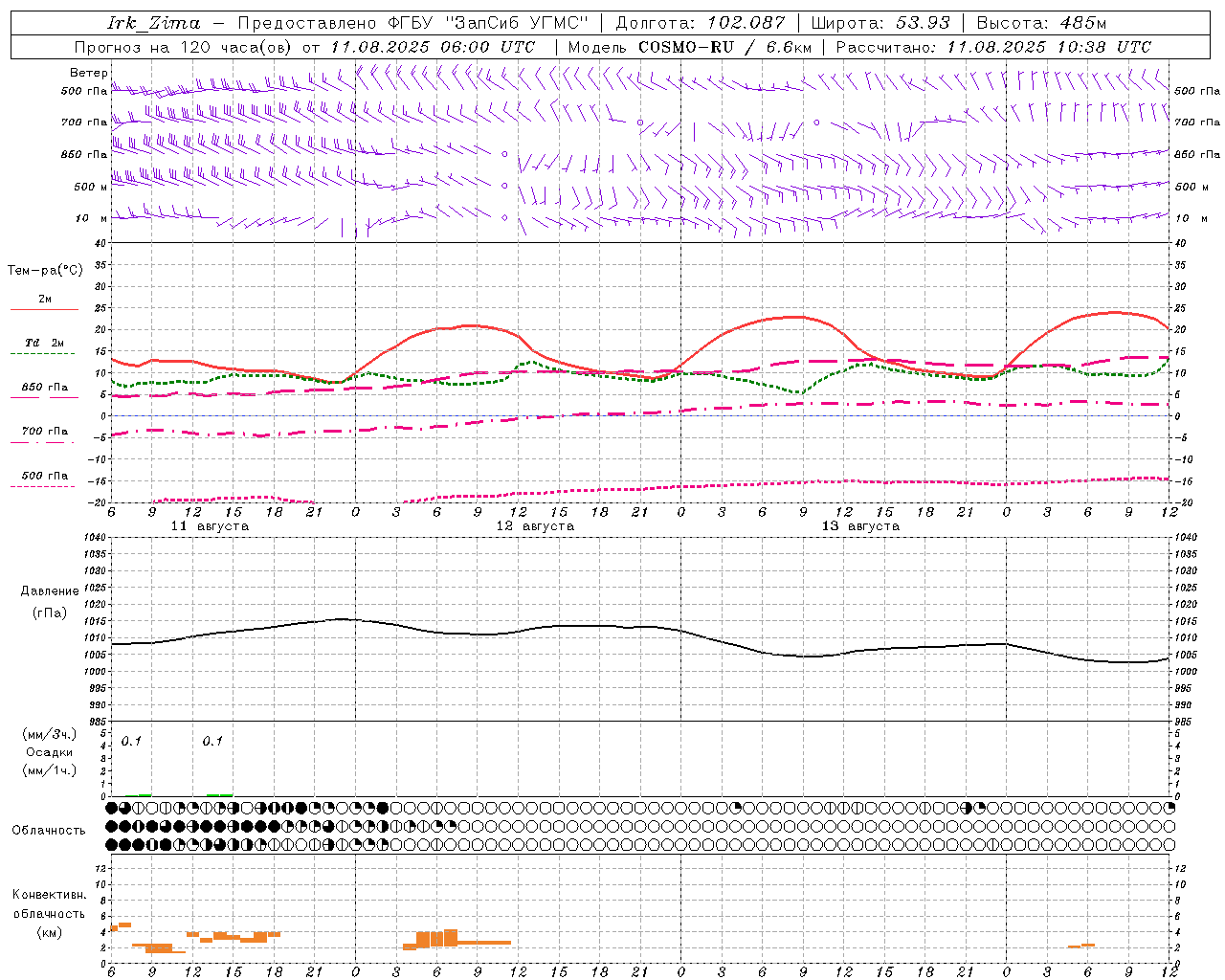This screenshot has height=980, width=1225.
Task: Click the Давление pressure panel label
Action: click(x=49, y=591)
